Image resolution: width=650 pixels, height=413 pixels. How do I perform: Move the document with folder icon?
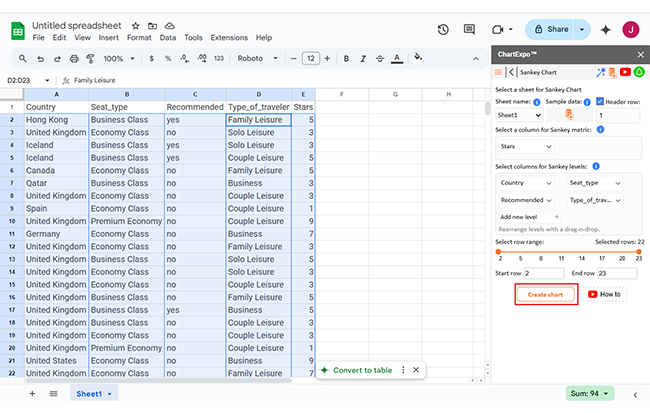[153, 26]
